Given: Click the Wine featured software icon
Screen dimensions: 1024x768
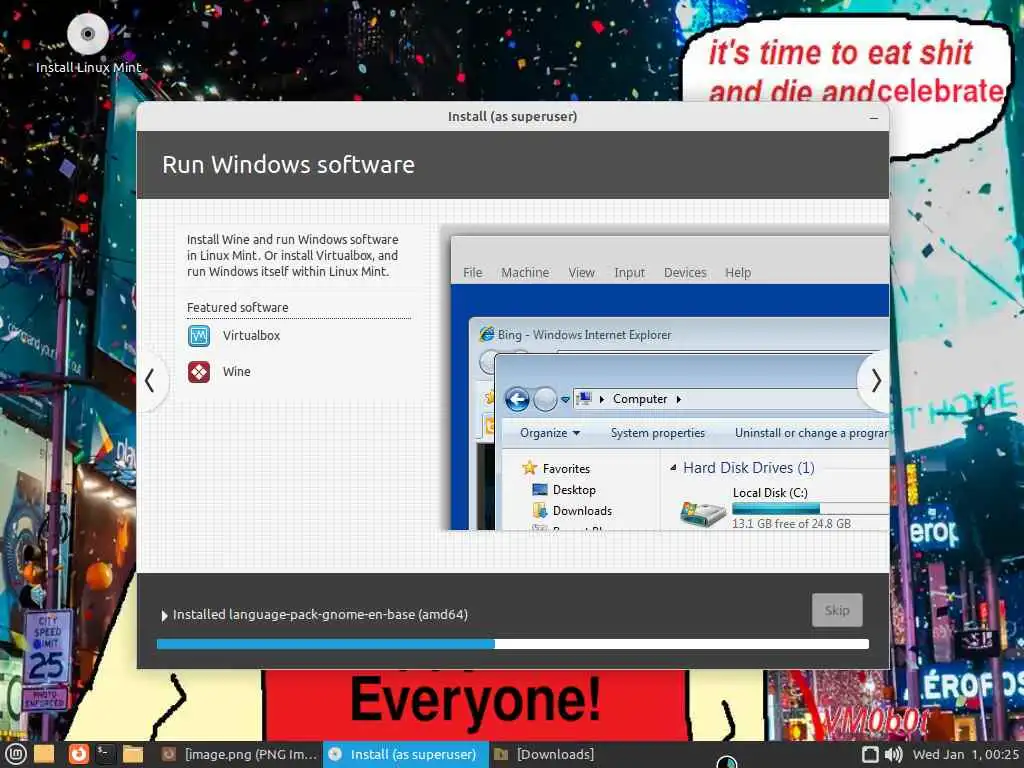Looking at the screenshot, I should 199,372.
